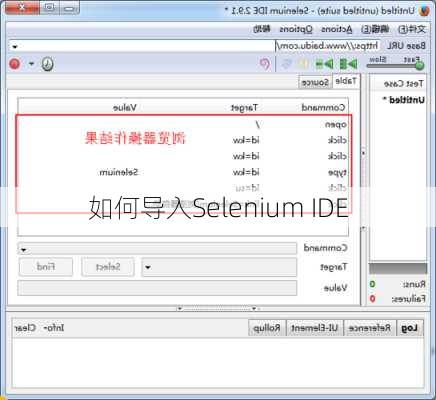Click the Command column header
The width and height of the screenshot is (436, 400).
tap(323, 107)
